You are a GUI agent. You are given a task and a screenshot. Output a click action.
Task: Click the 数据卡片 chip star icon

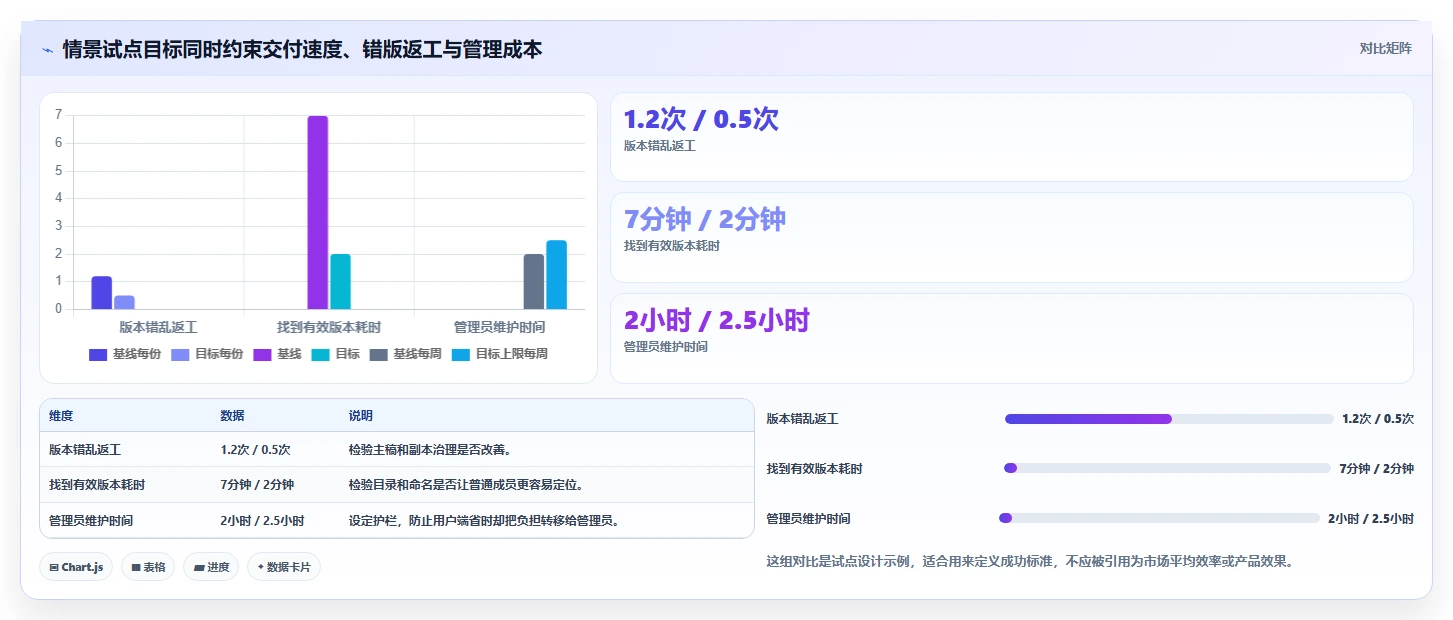(261, 567)
